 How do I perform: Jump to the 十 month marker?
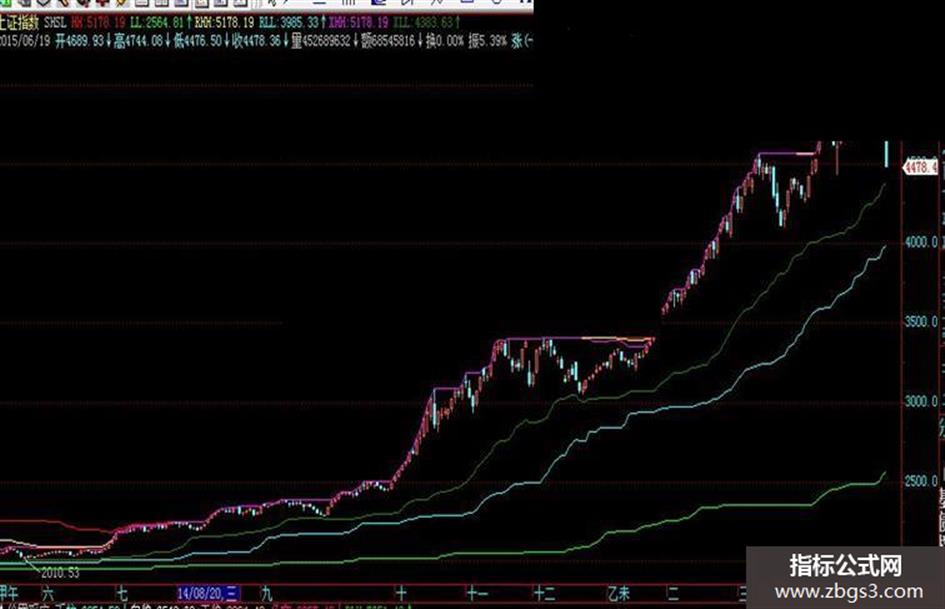401,594
